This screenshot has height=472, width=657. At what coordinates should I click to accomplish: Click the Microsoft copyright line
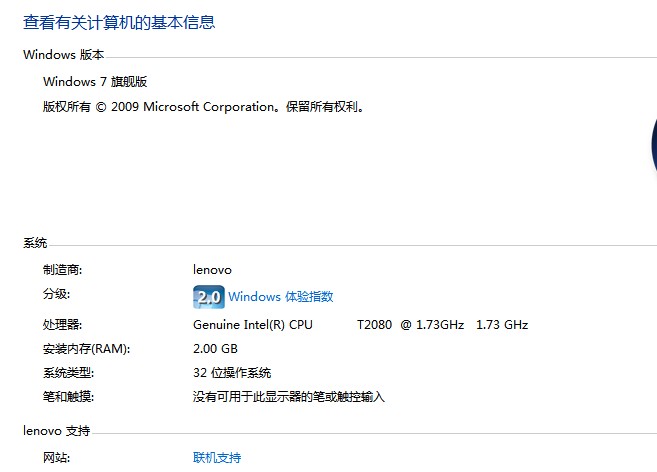203,107
